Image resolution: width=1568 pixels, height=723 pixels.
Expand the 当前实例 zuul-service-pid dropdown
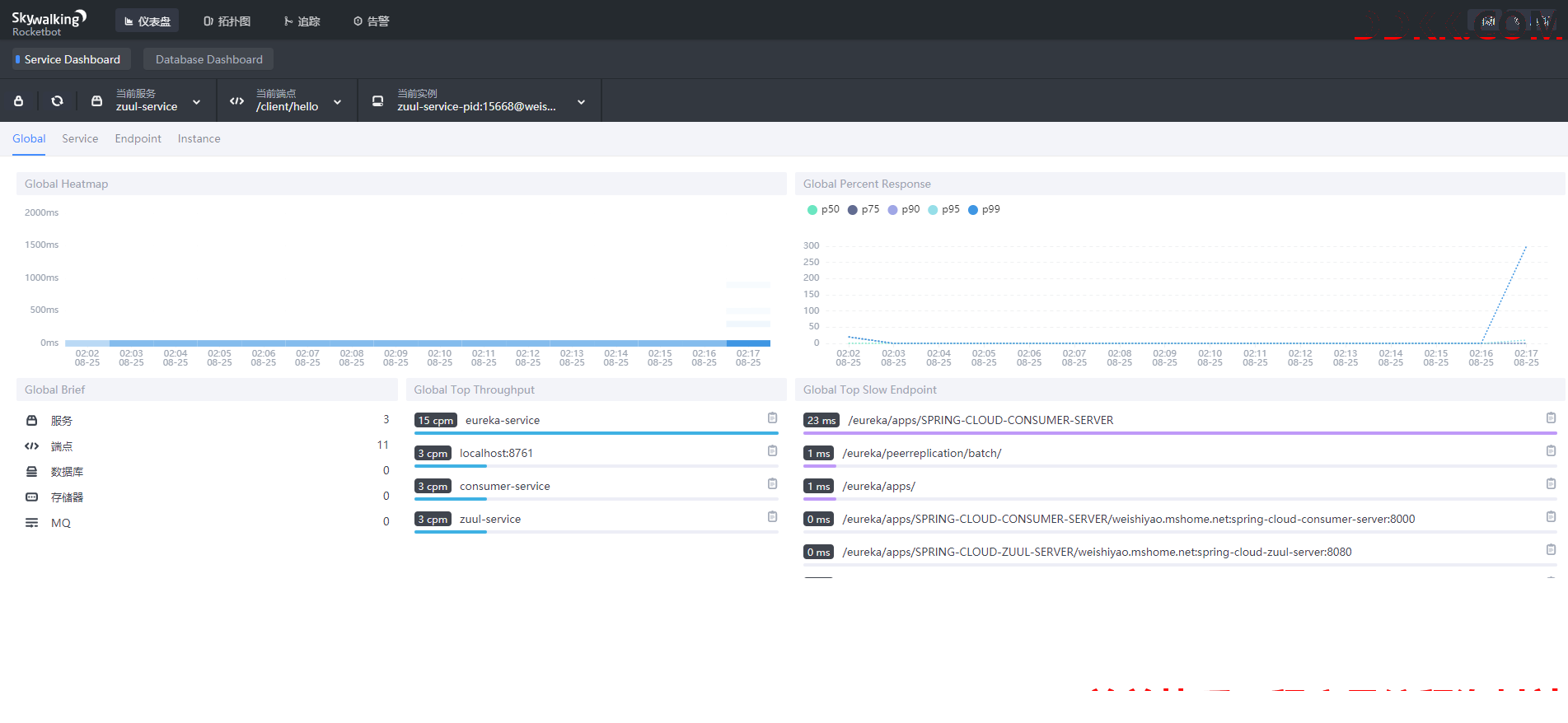tap(581, 102)
